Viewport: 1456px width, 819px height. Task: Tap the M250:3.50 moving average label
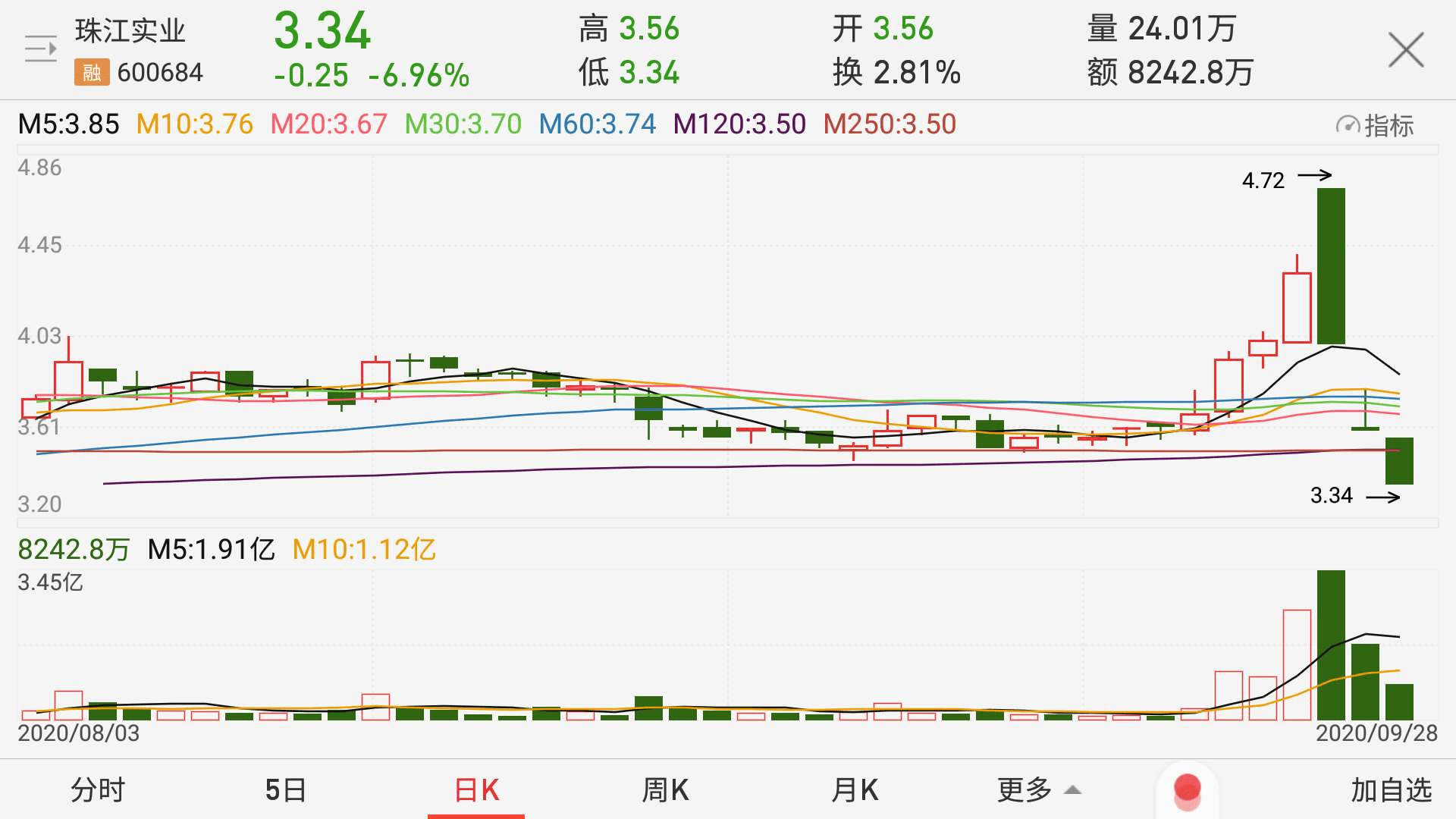click(890, 124)
